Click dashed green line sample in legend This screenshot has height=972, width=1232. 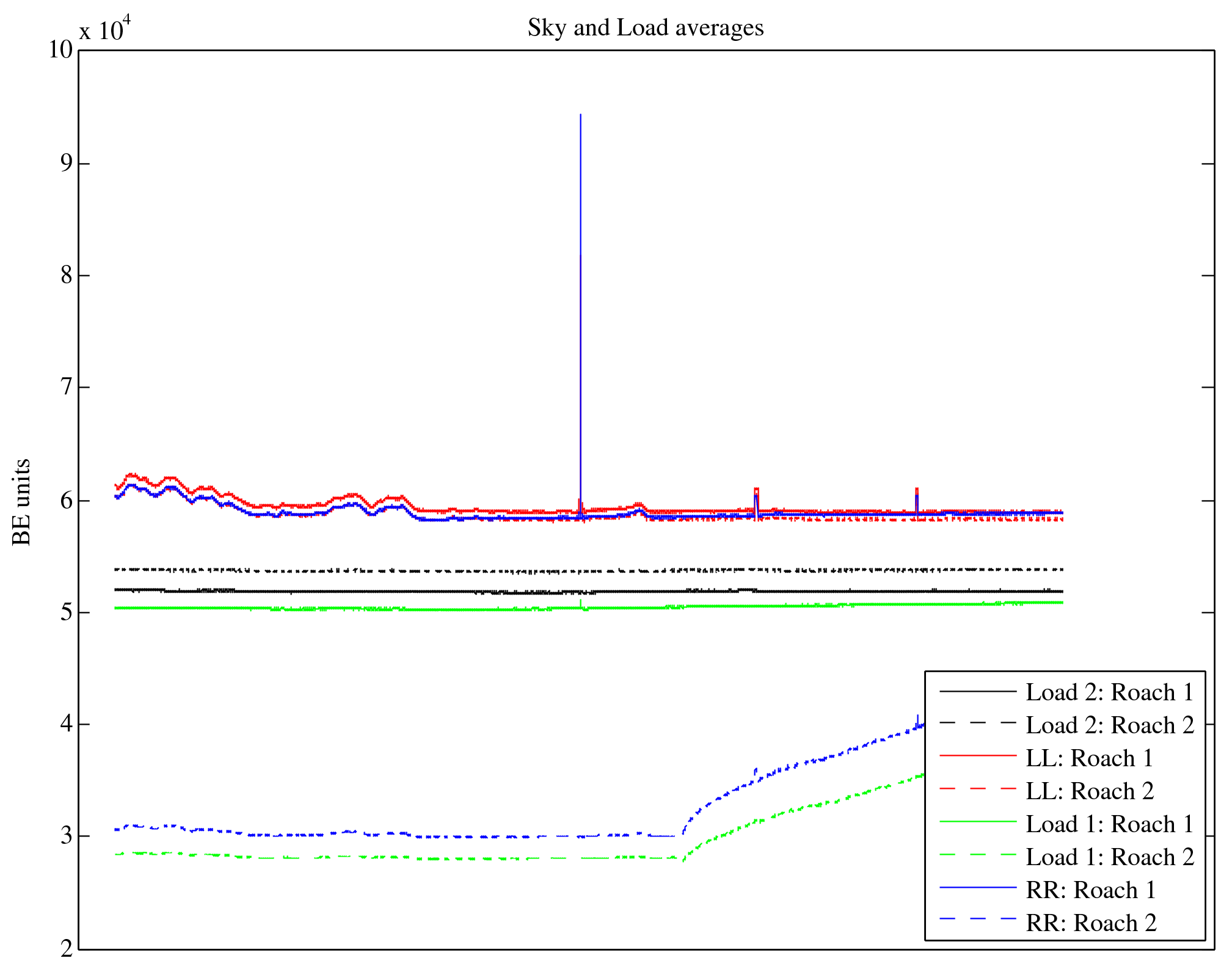pos(977,855)
